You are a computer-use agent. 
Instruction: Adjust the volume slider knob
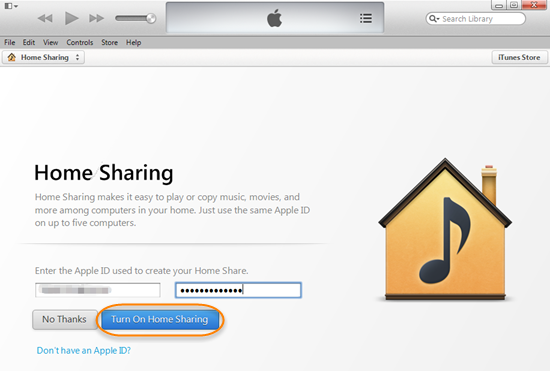(x=151, y=18)
